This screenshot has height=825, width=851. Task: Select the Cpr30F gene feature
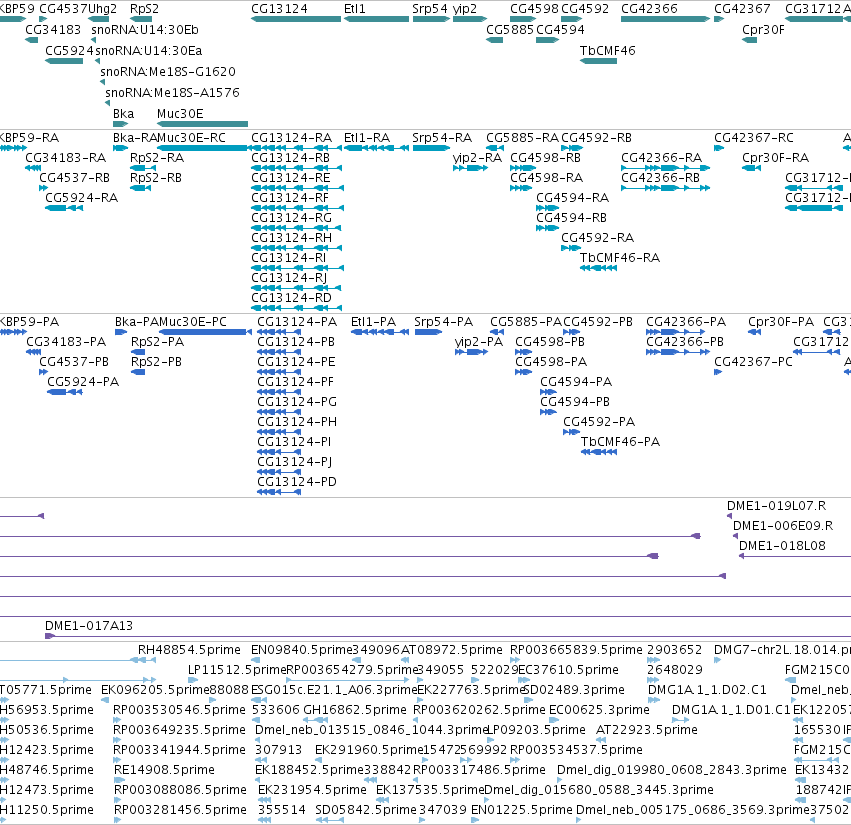(x=750, y=40)
